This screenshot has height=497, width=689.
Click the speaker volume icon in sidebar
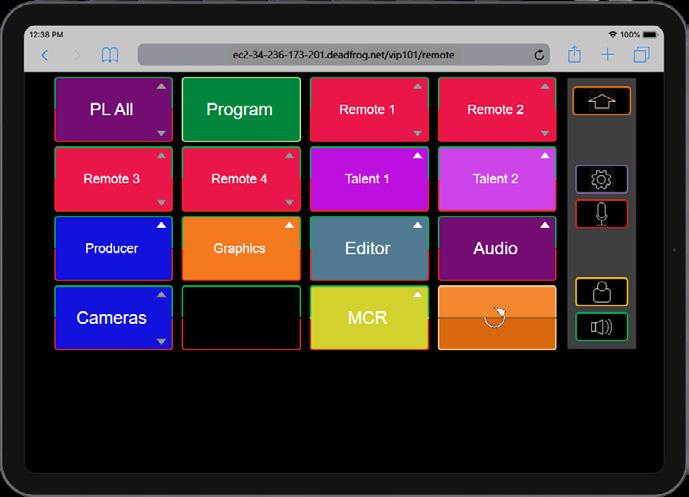tap(602, 327)
